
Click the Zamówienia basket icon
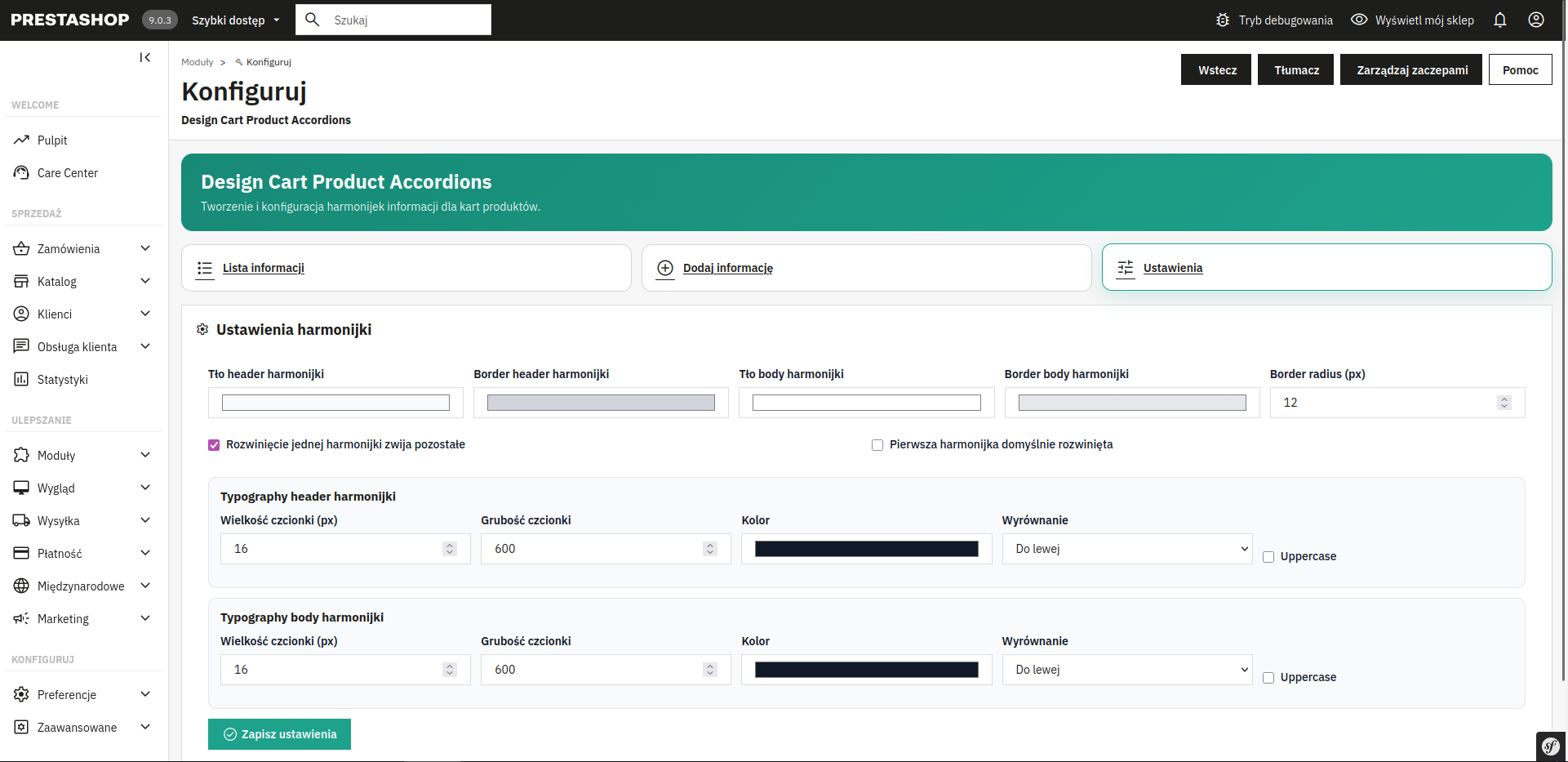click(21, 248)
